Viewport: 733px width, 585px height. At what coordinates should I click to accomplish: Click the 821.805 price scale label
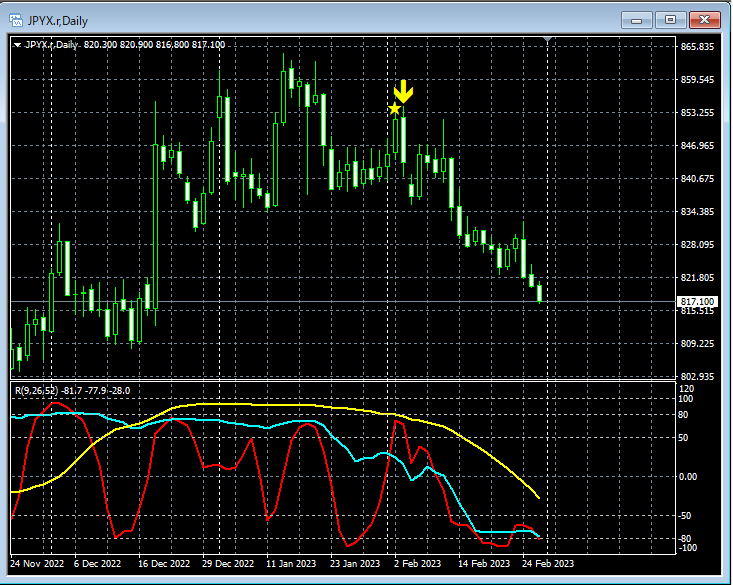pos(697,277)
